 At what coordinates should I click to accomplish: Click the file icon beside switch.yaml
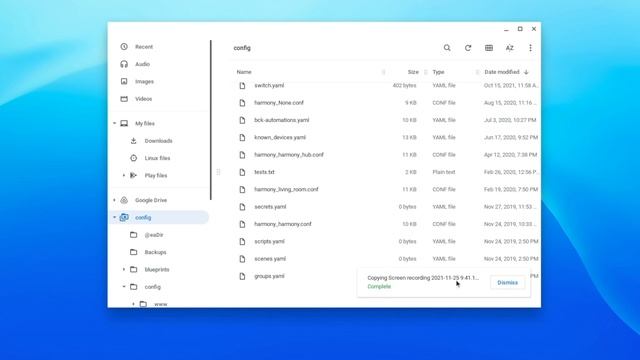tap(242, 86)
